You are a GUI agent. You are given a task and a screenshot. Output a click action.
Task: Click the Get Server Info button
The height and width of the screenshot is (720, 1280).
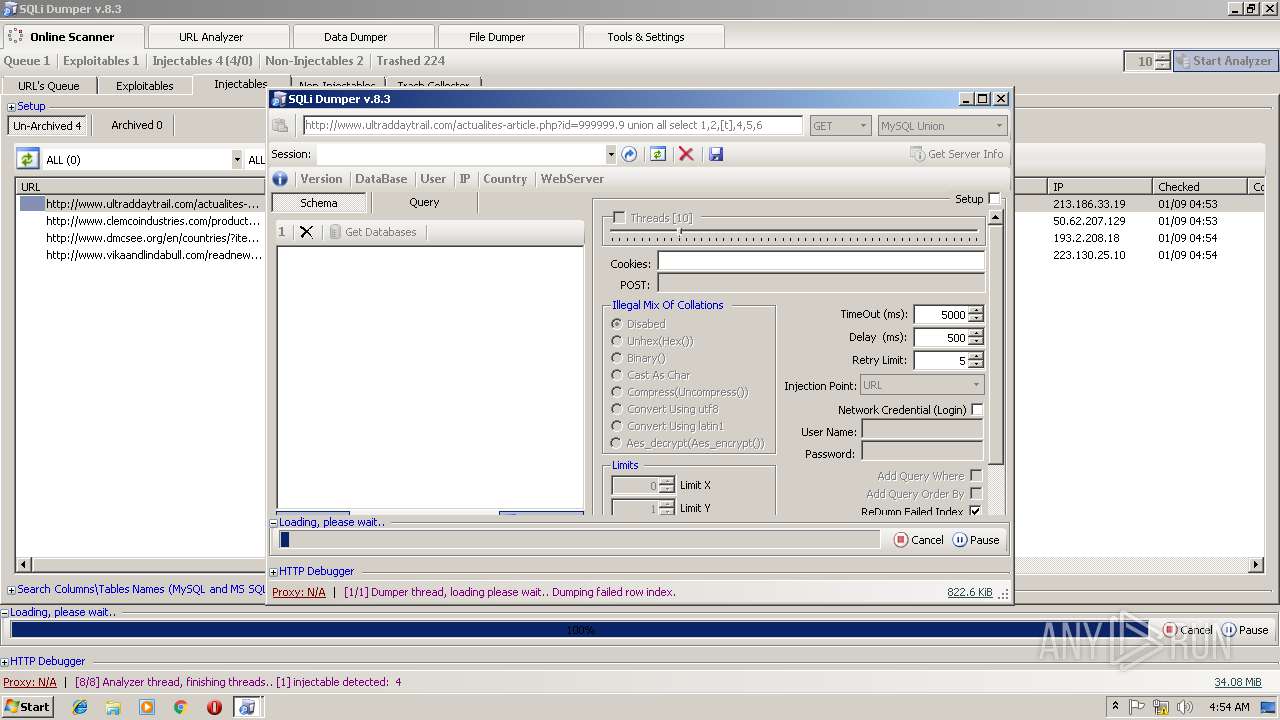coord(956,154)
